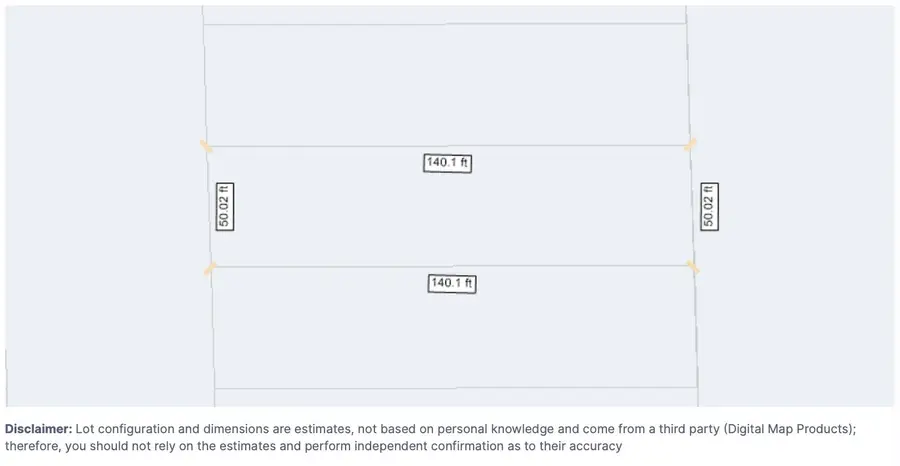This screenshot has width=900, height=466.
Task: Click the top boundary line of measured lot
Action: [x=448, y=146]
